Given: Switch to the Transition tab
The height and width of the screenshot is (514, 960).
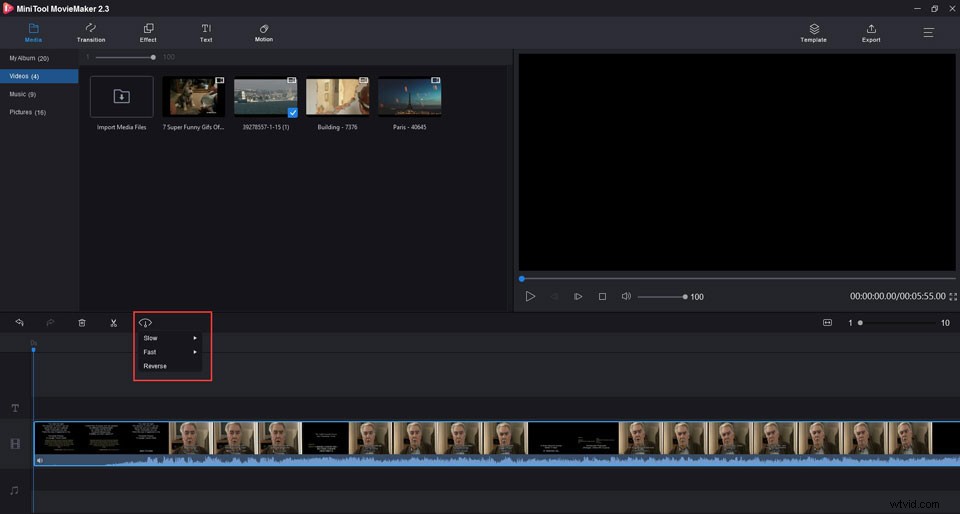Looking at the screenshot, I should (91, 32).
